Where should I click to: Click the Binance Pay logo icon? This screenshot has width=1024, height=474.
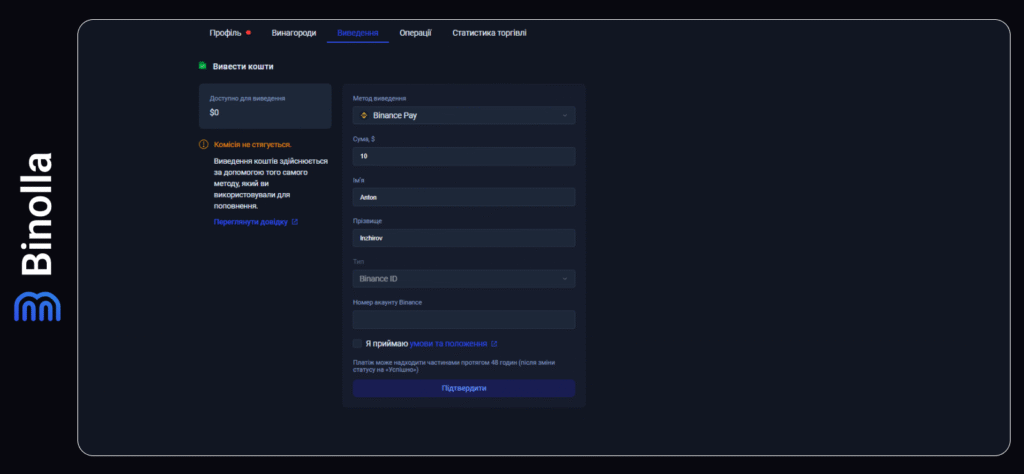click(364, 116)
